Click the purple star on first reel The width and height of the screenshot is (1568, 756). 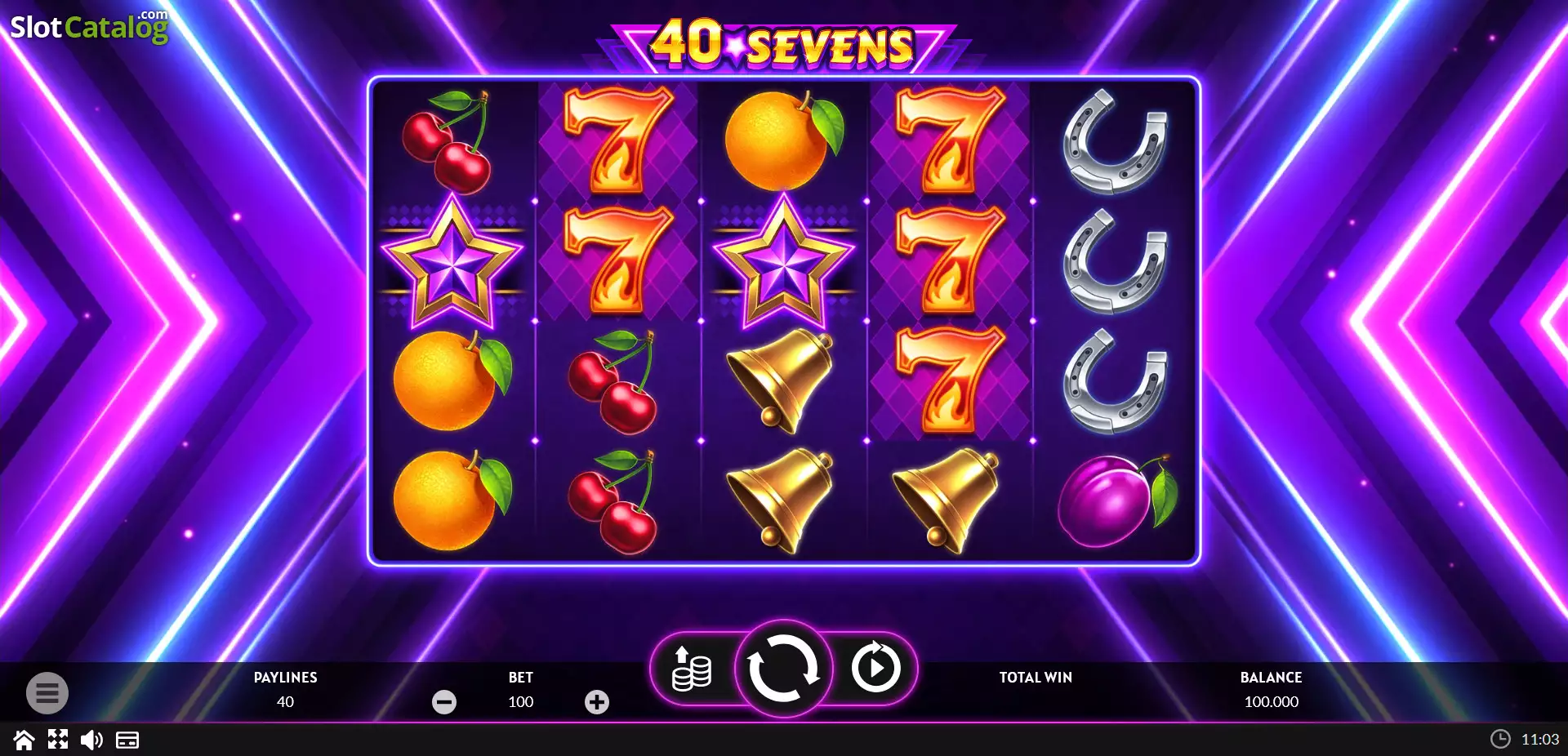click(452, 261)
